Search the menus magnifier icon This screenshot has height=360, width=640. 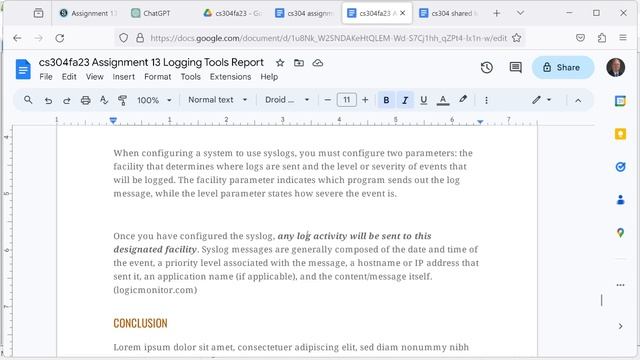(x=28, y=100)
